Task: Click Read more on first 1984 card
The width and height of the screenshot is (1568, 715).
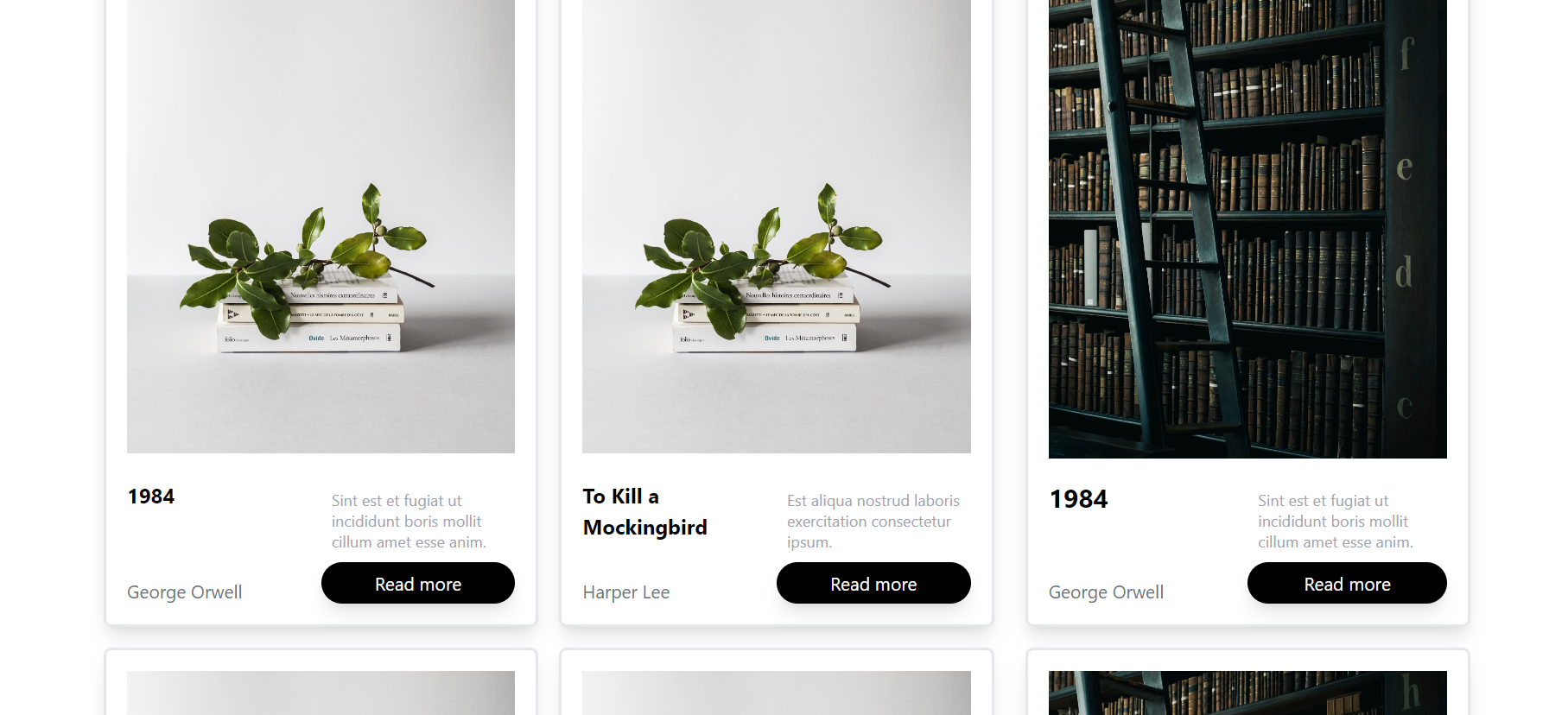Action: (x=418, y=584)
